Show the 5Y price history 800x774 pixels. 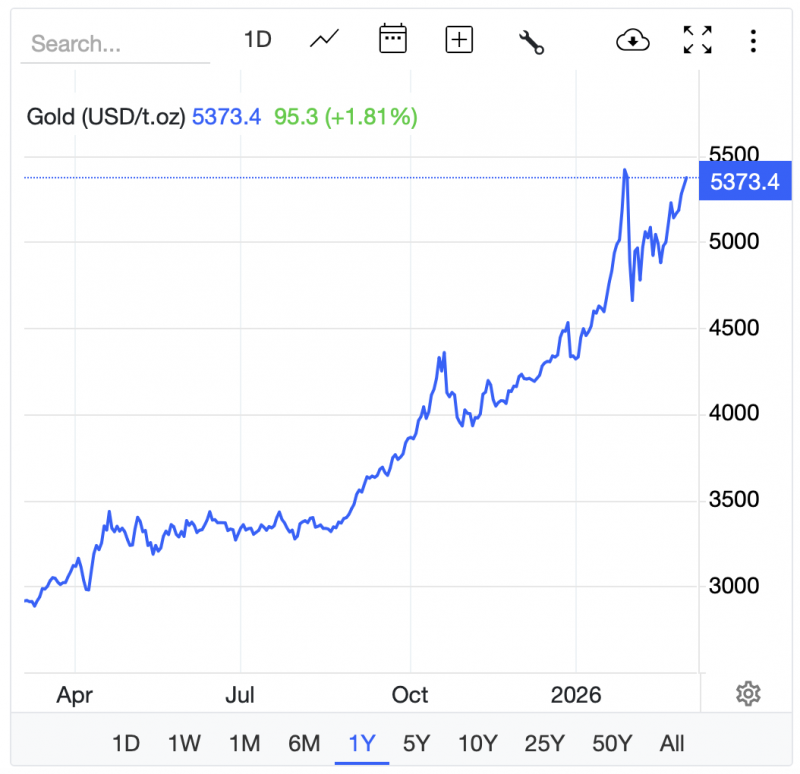click(x=416, y=743)
